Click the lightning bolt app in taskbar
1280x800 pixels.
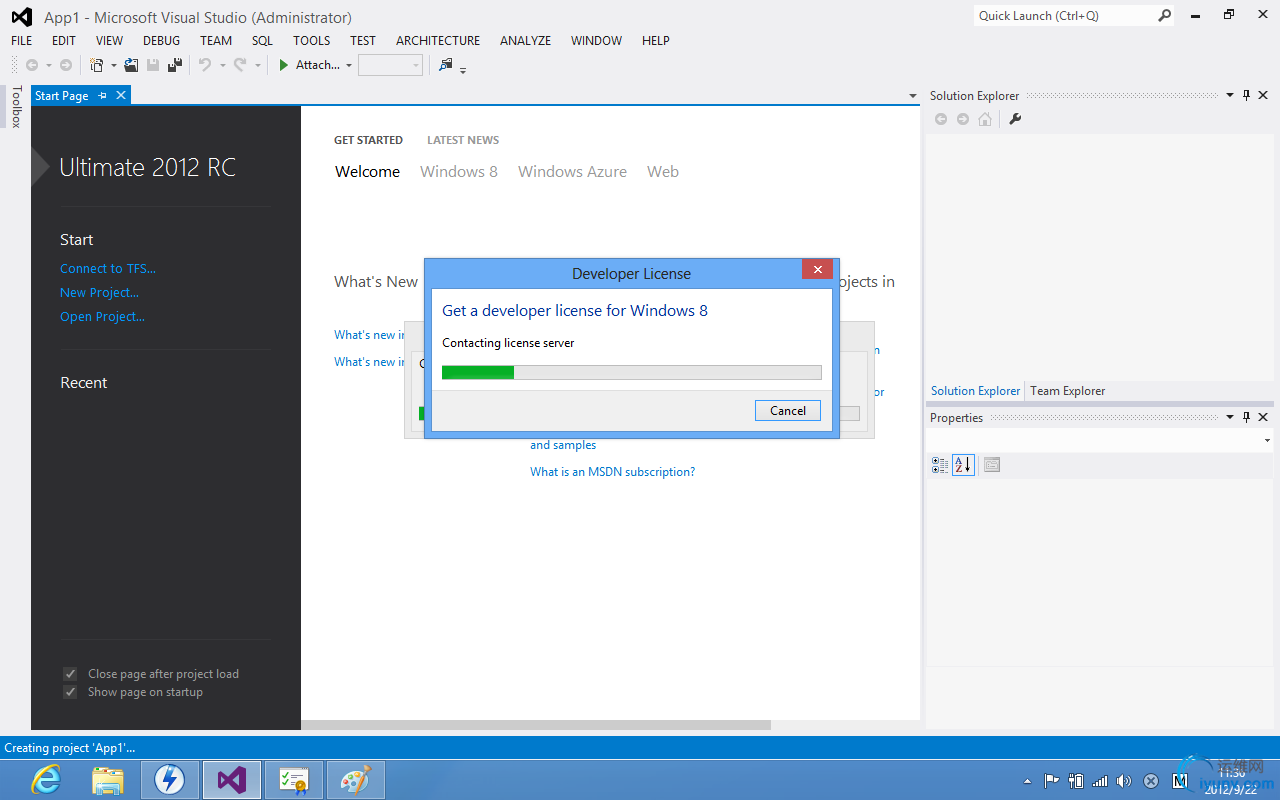169,780
